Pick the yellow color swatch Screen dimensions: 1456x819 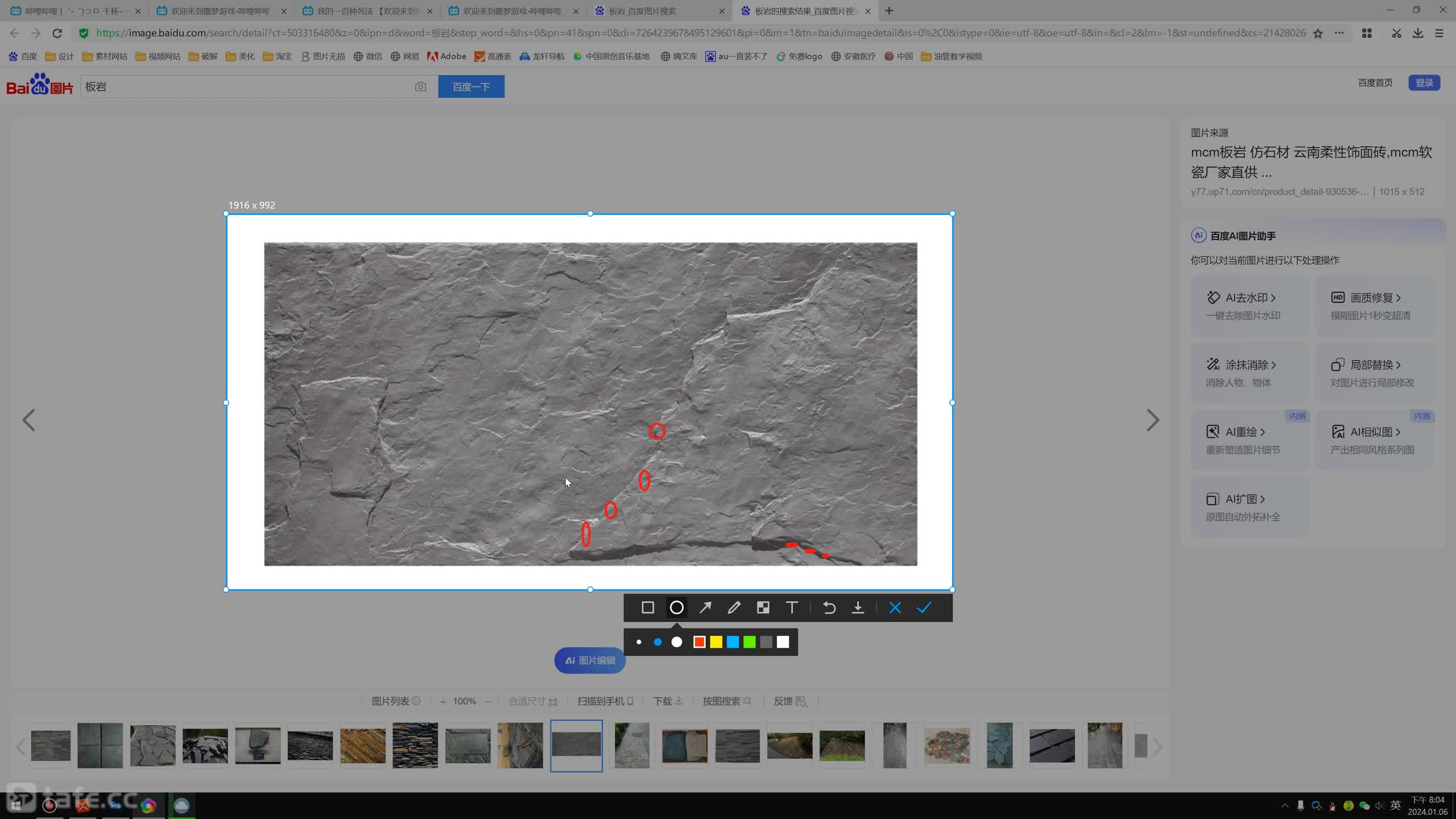(716, 642)
